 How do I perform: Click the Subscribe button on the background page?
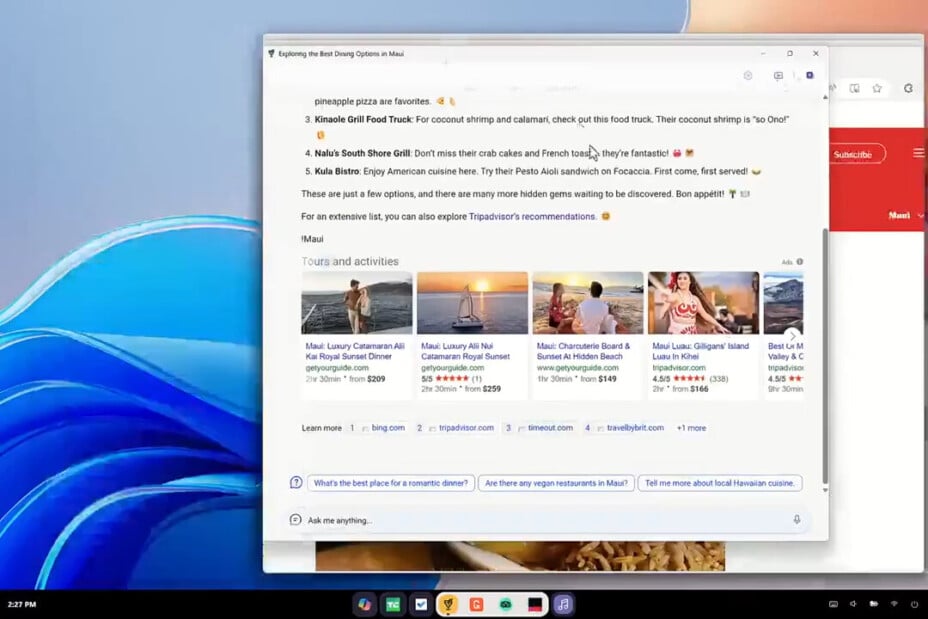click(853, 154)
